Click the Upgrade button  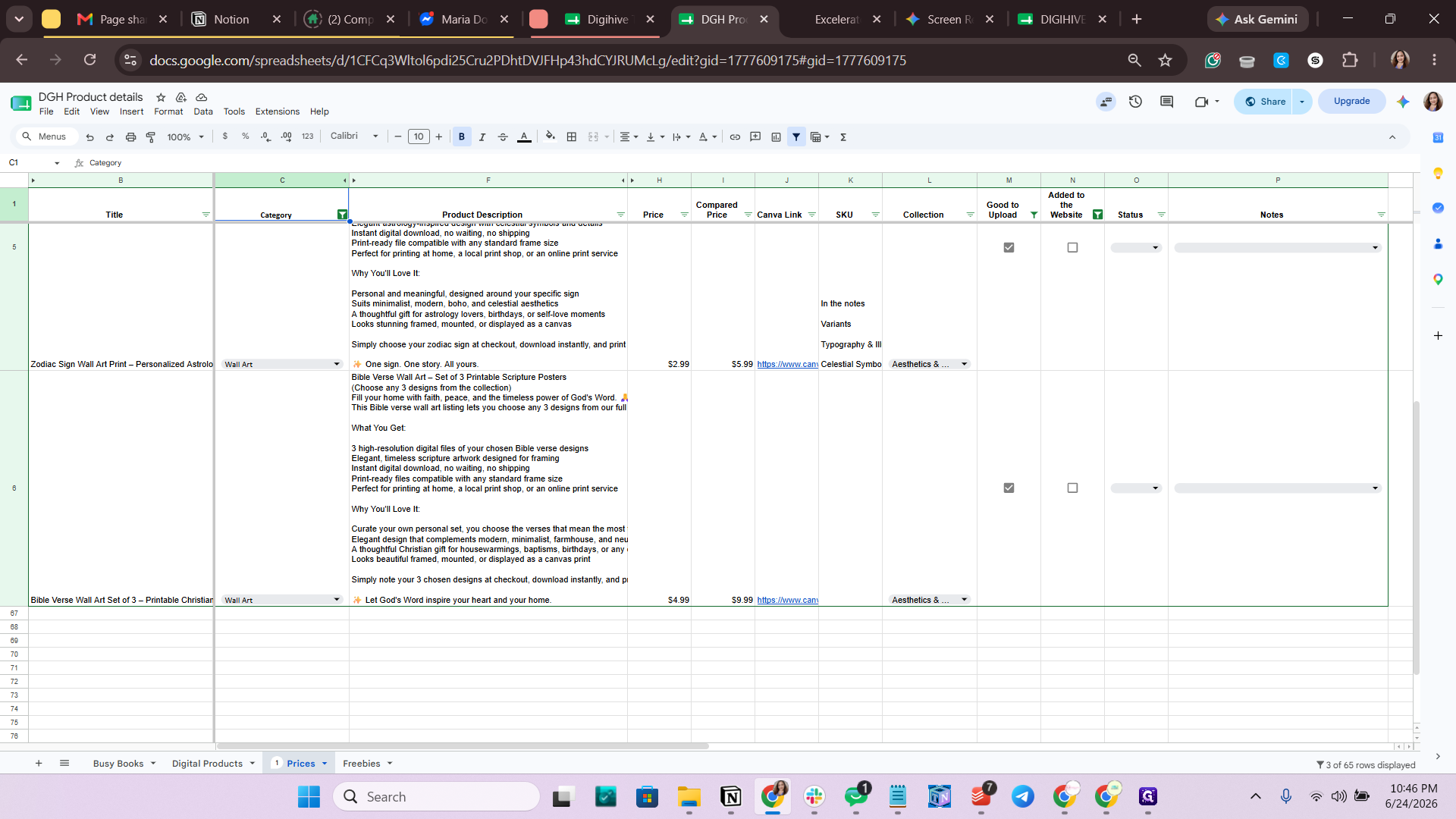tap(1351, 102)
